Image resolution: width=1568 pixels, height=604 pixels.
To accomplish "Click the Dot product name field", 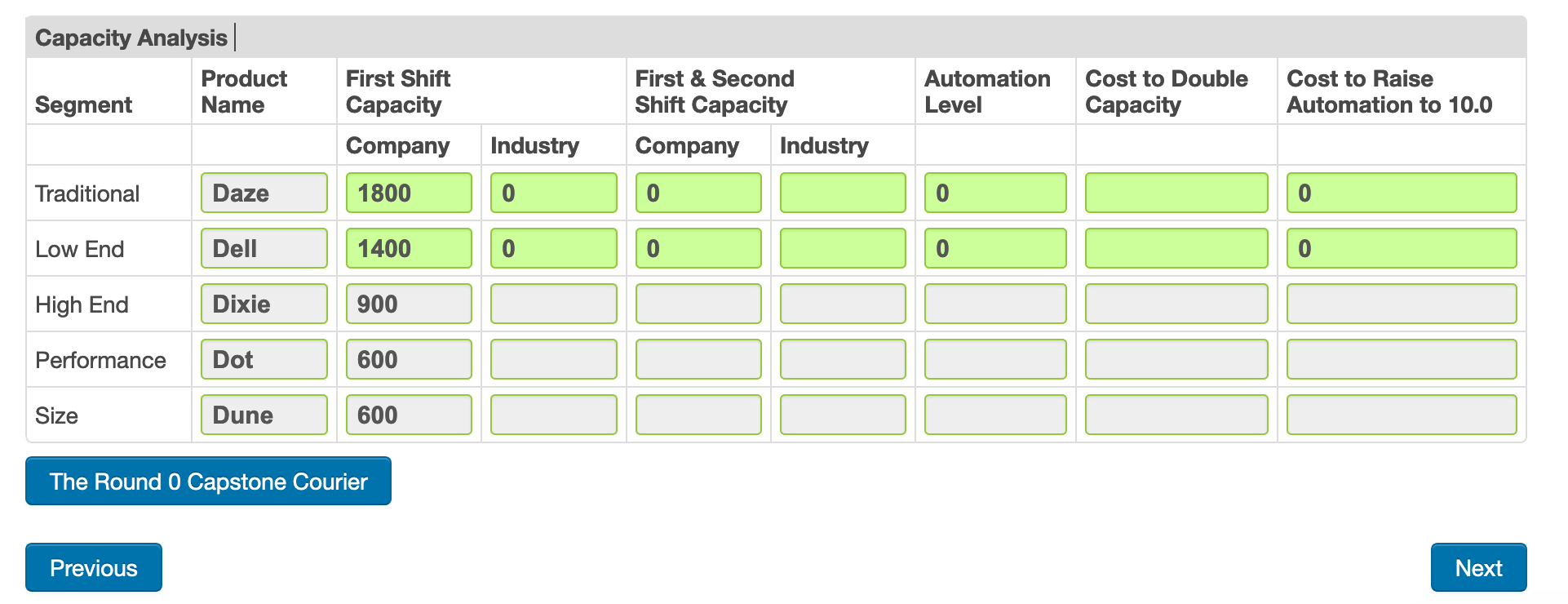I will pos(263,359).
